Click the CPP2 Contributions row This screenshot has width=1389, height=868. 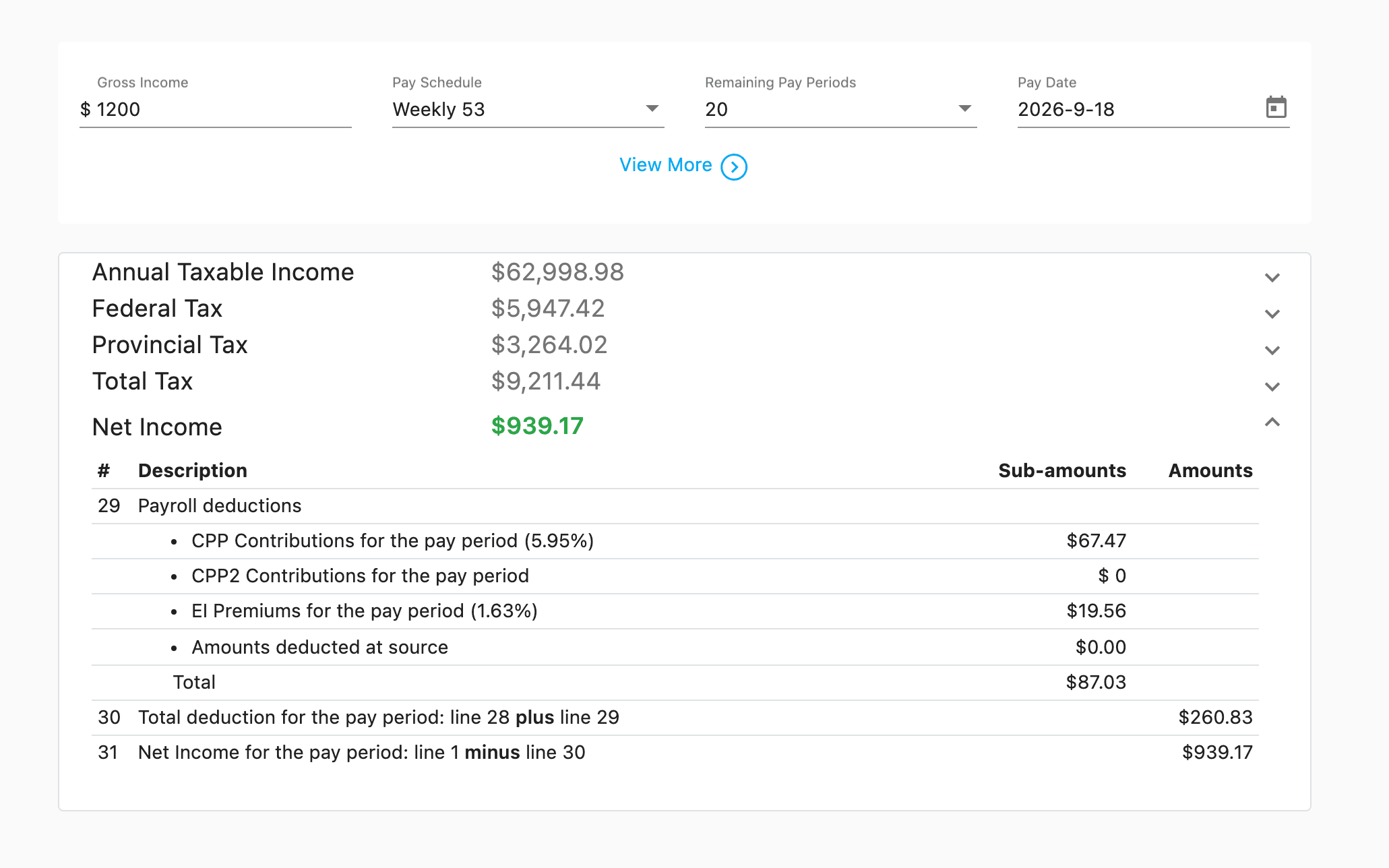[x=675, y=576]
